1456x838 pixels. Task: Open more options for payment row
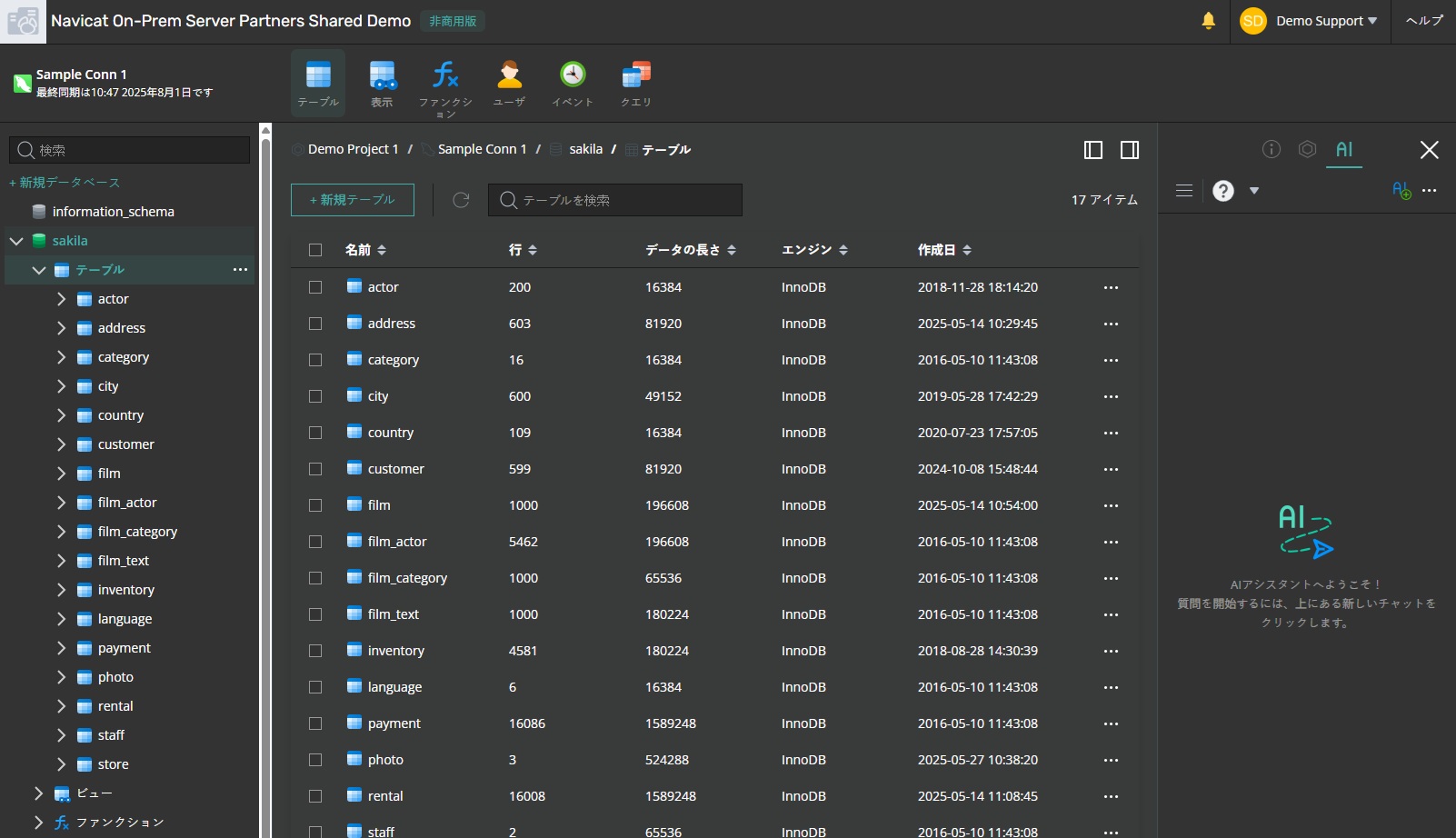tap(1111, 723)
